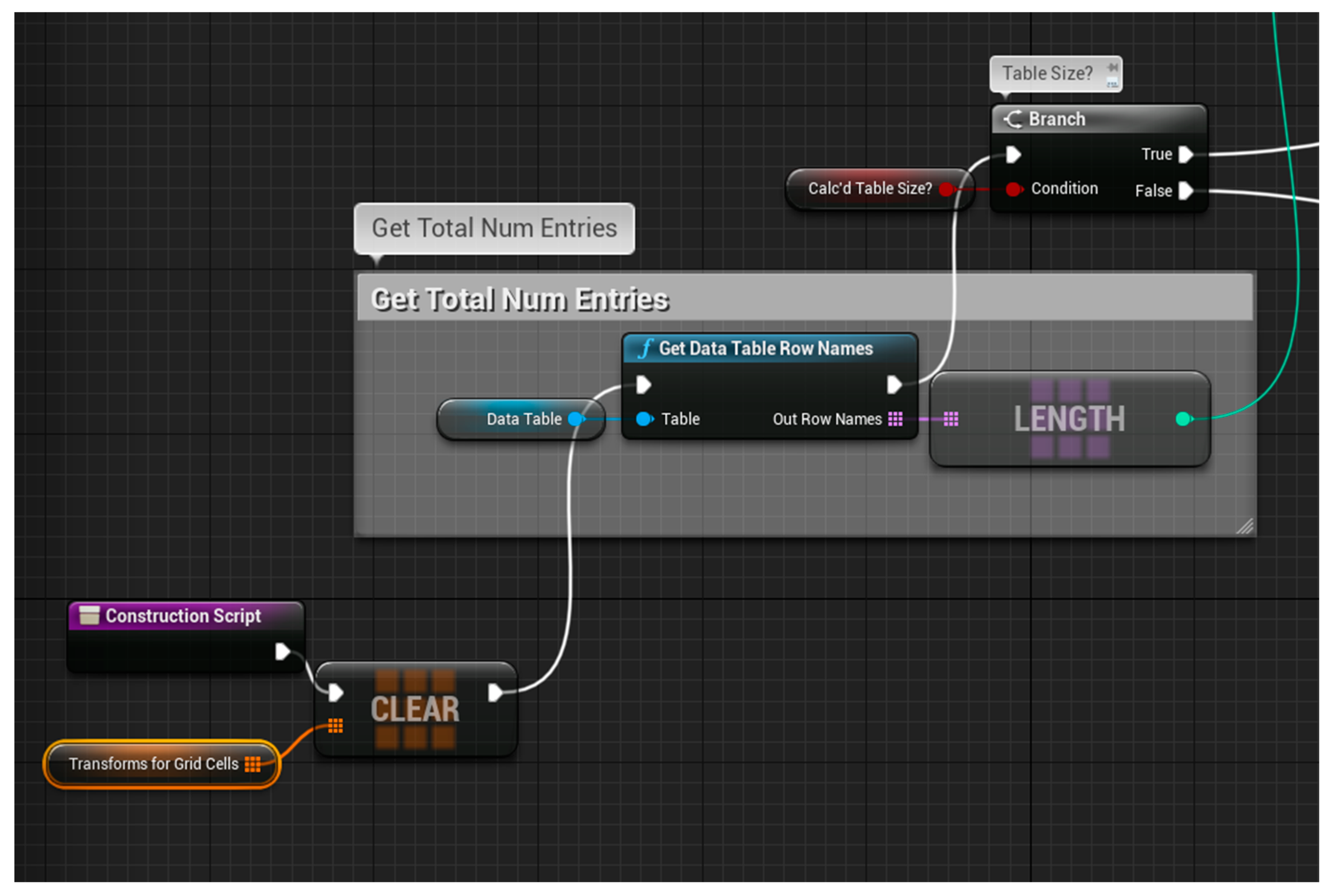1334x896 pixels.
Task: Click the CLEAR node execution output pin
Action: (495, 693)
